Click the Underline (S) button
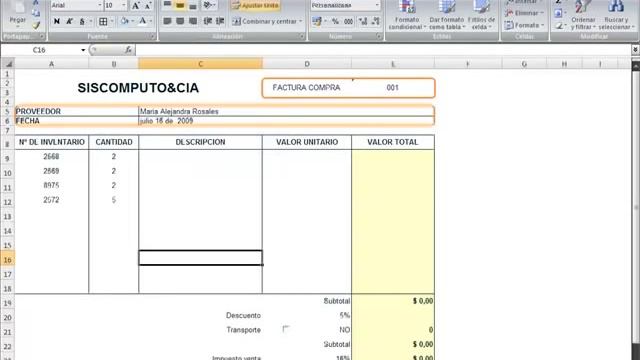Screen dimensions: 640x360 coord(82,21)
